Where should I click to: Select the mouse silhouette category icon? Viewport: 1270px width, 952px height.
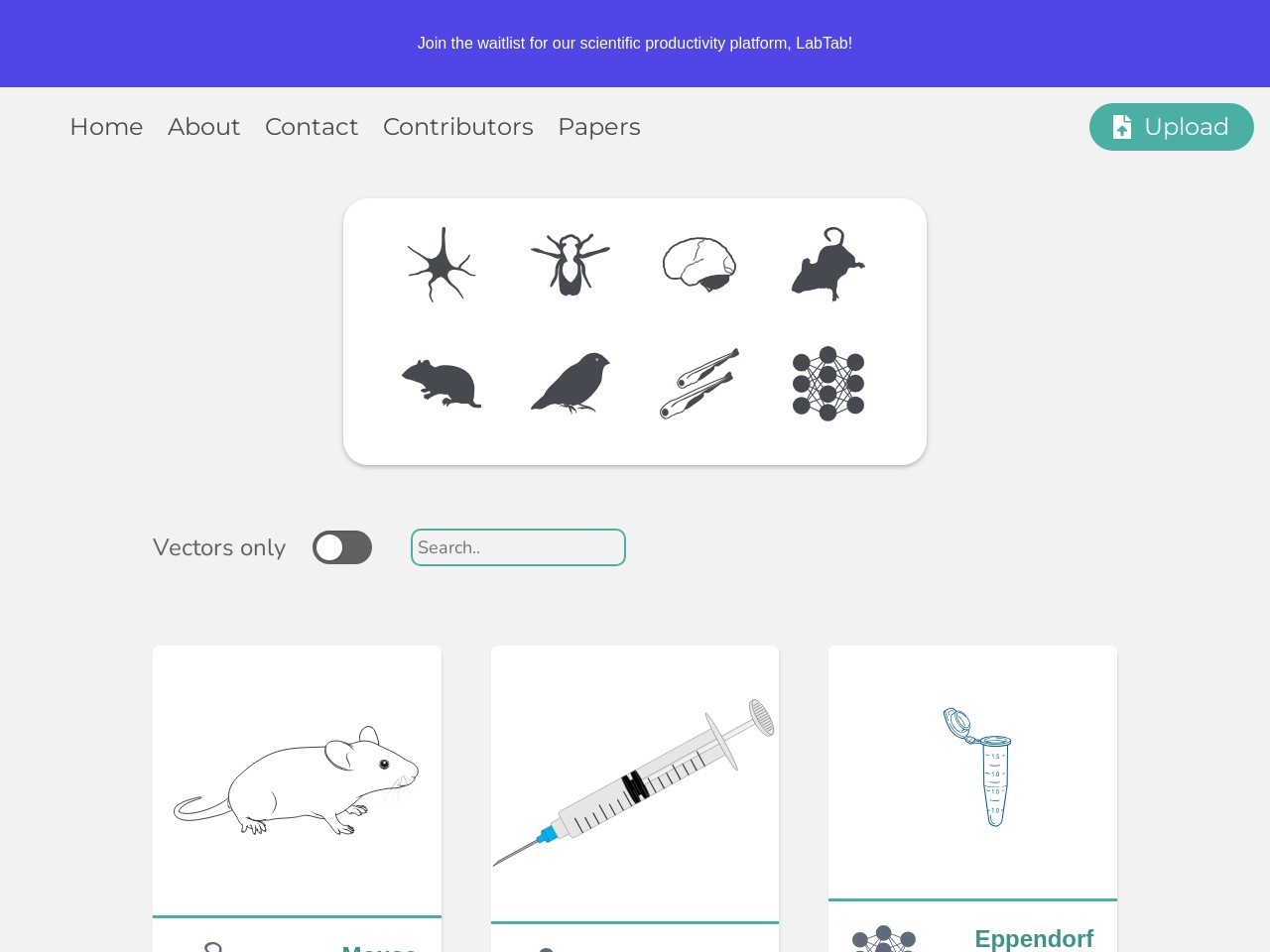point(442,384)
